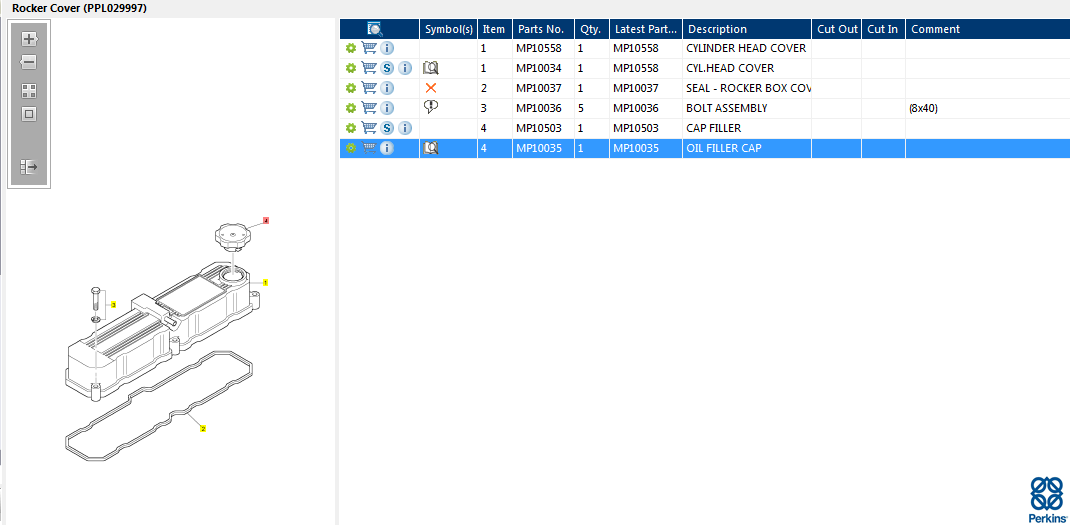Click gear icon for MP10035 row
Screen dimensions: 1070x525
coord(351,147)
